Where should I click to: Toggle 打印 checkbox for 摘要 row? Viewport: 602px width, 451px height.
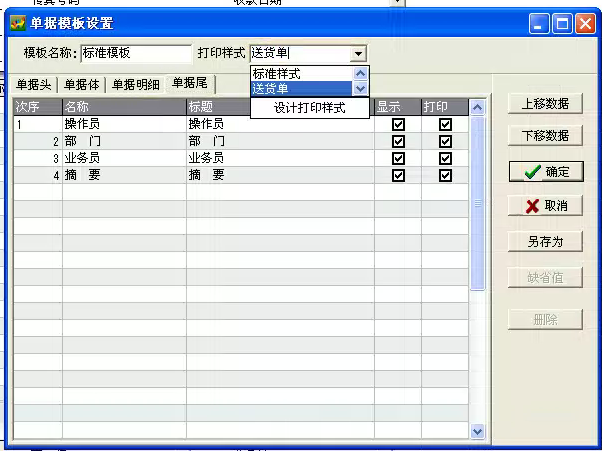[x=445, y=175]
